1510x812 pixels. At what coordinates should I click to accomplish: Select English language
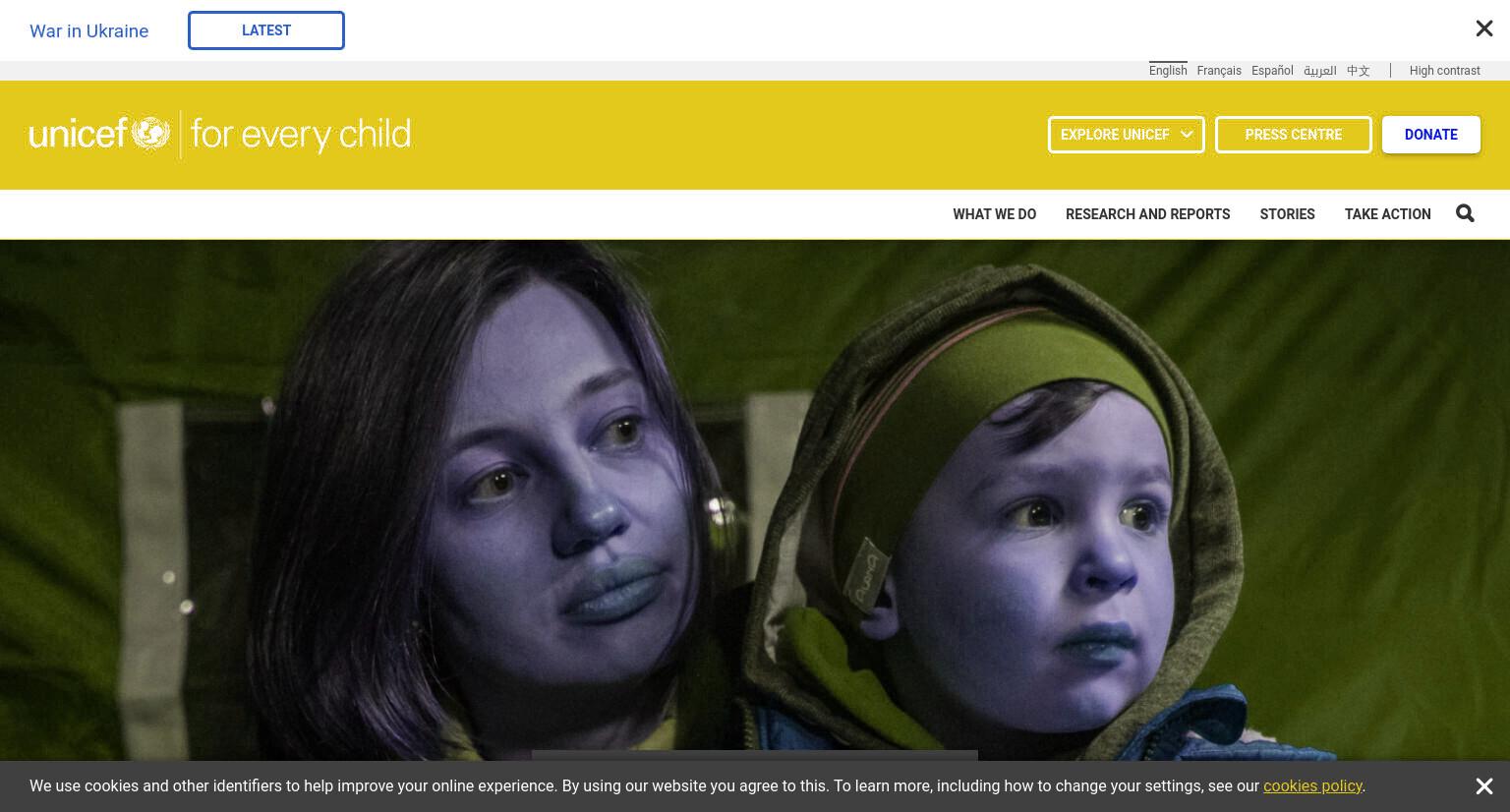(x=1168, y=71)
